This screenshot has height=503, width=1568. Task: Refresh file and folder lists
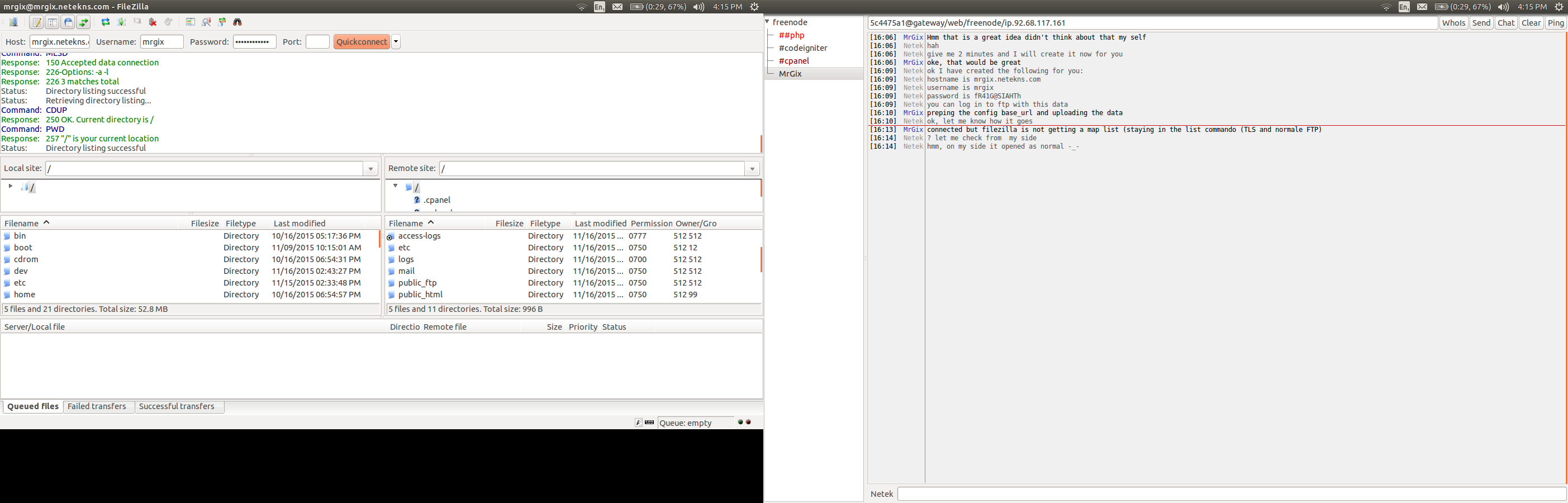pos(106,22)
